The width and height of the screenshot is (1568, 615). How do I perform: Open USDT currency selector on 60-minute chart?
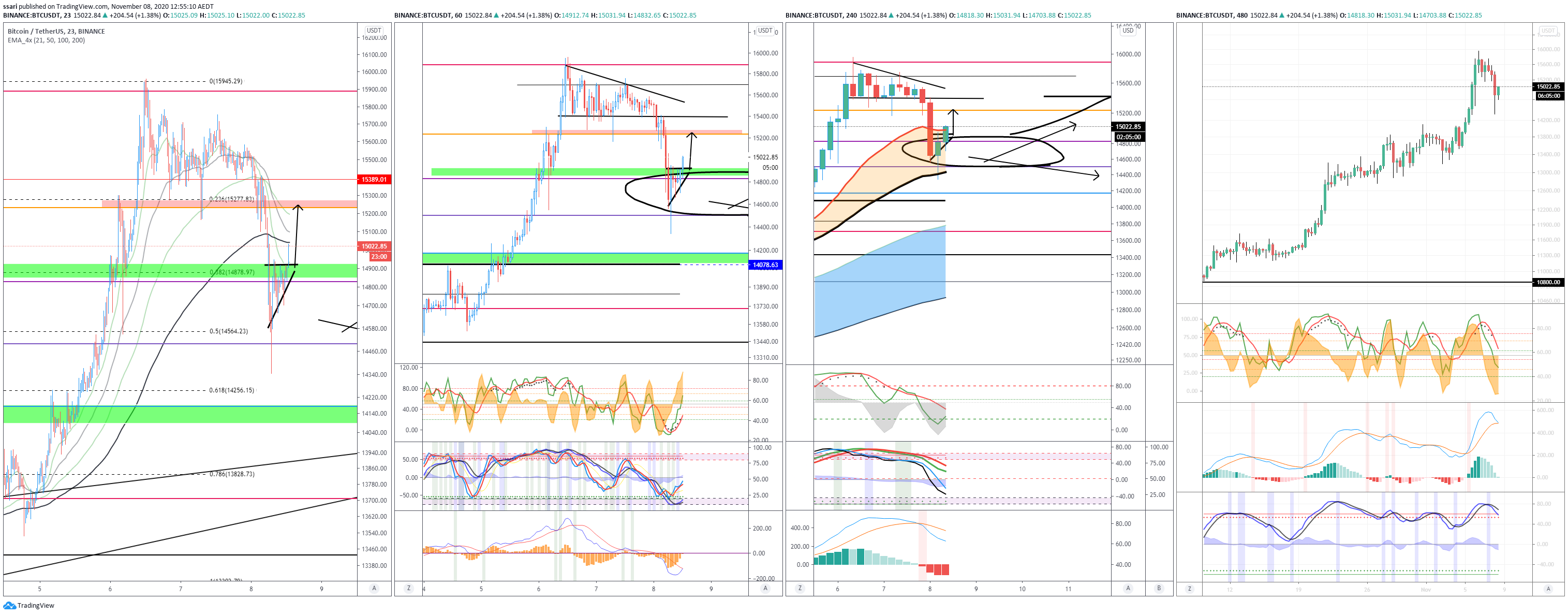[765, 31]
